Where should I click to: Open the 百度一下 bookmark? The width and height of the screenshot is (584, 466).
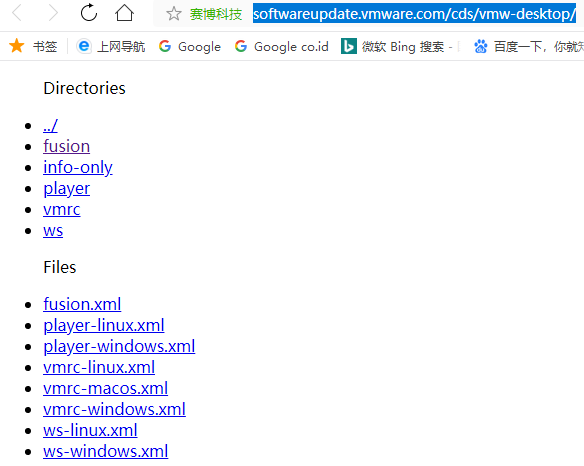[528, 47]
